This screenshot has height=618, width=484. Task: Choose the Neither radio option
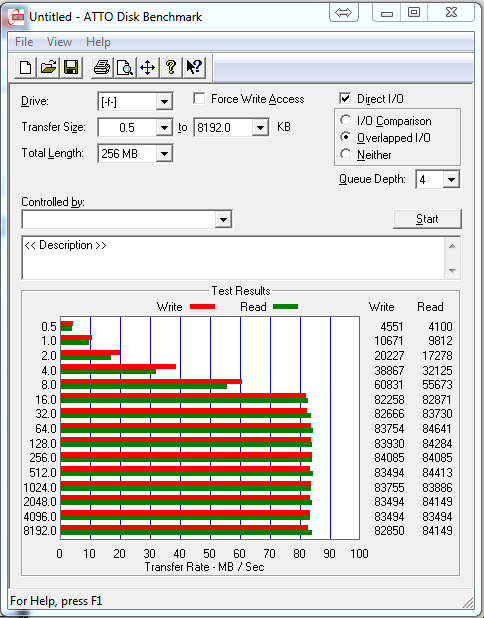coord(346,154)
